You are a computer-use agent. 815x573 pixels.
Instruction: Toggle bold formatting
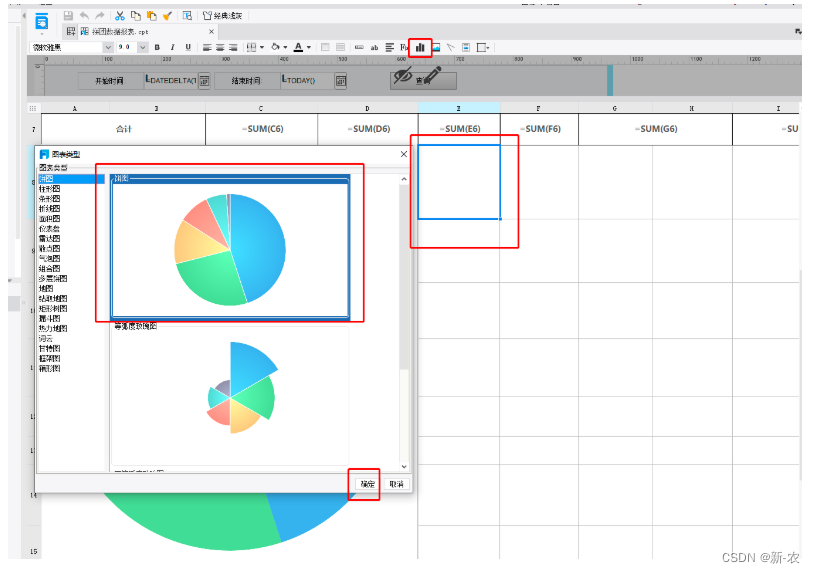(157, 47)
